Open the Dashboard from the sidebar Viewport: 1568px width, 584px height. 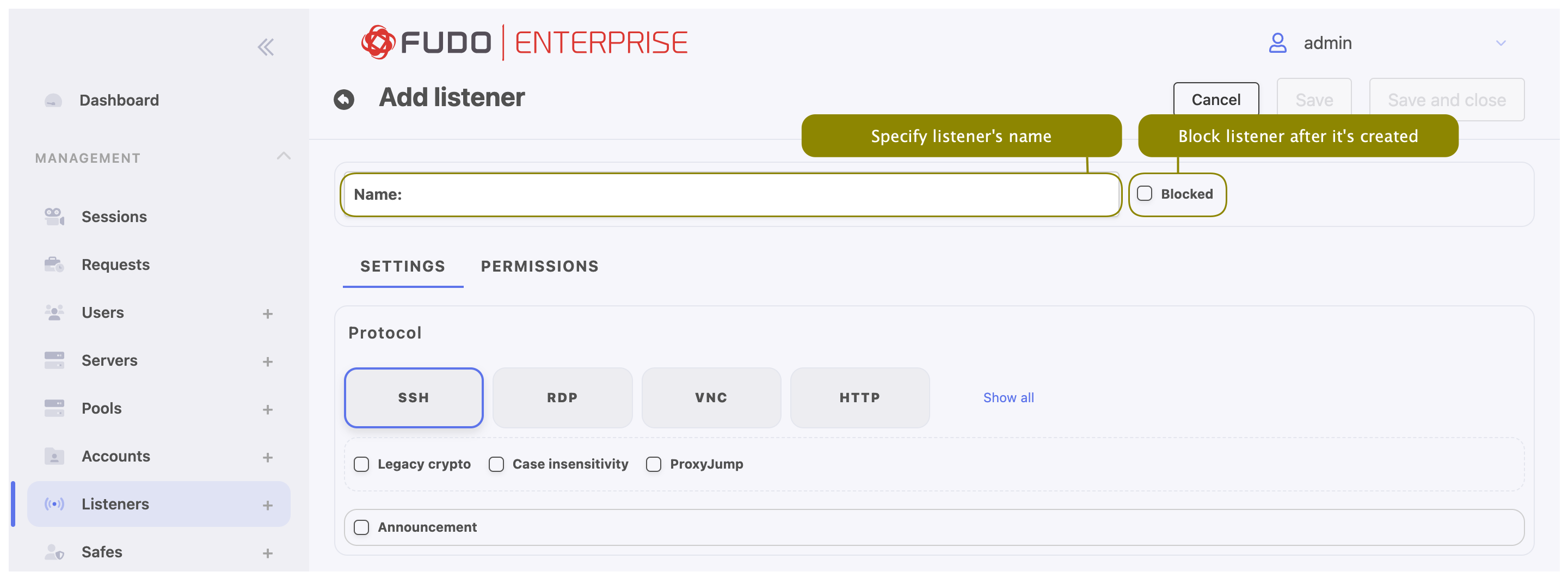(119, 100)
